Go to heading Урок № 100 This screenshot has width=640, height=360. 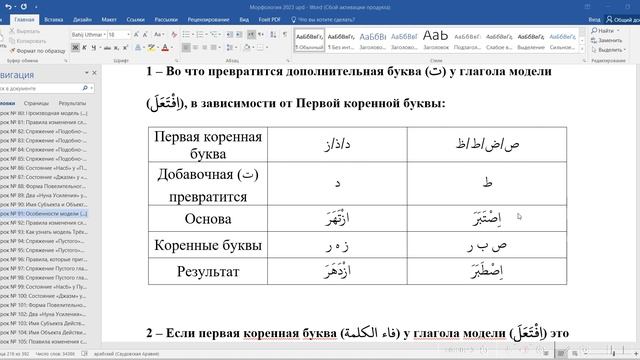[44, 296]
